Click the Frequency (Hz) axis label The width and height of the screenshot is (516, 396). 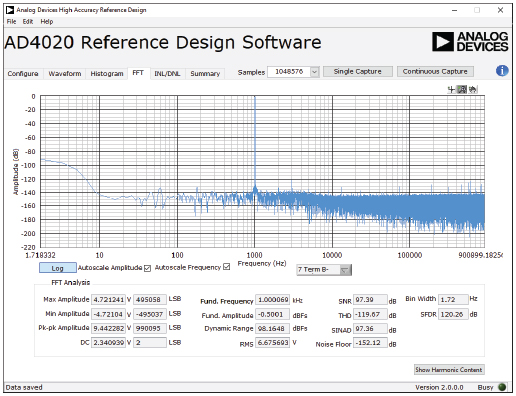tap(262, 264)
